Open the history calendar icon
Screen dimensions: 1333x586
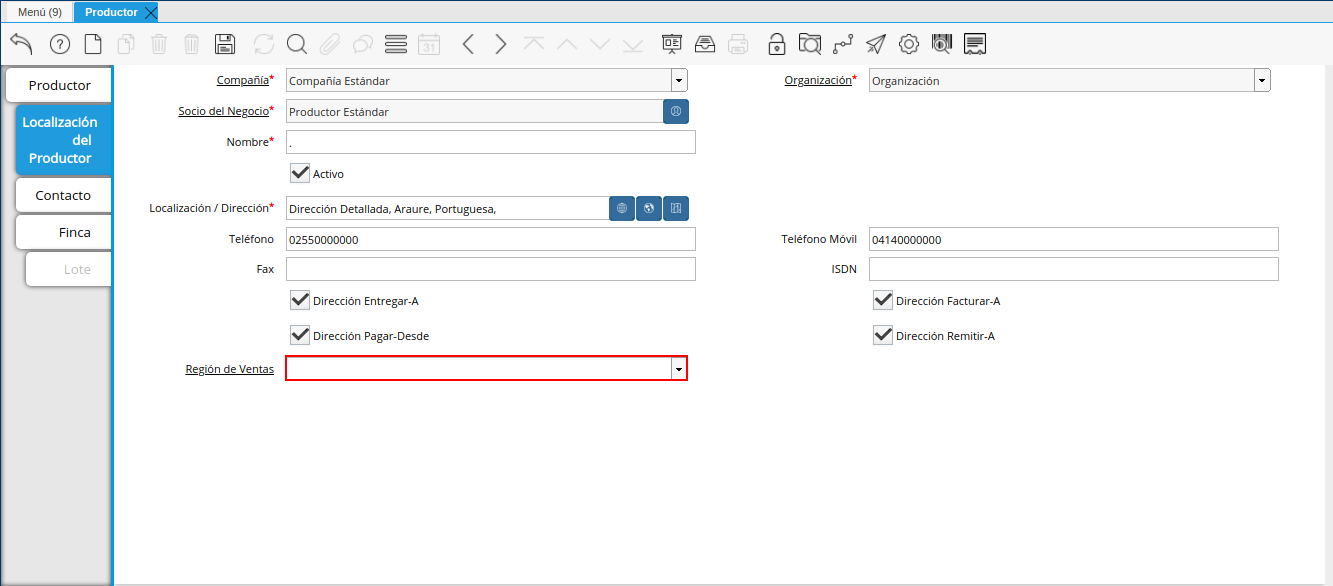click(429, 44)
